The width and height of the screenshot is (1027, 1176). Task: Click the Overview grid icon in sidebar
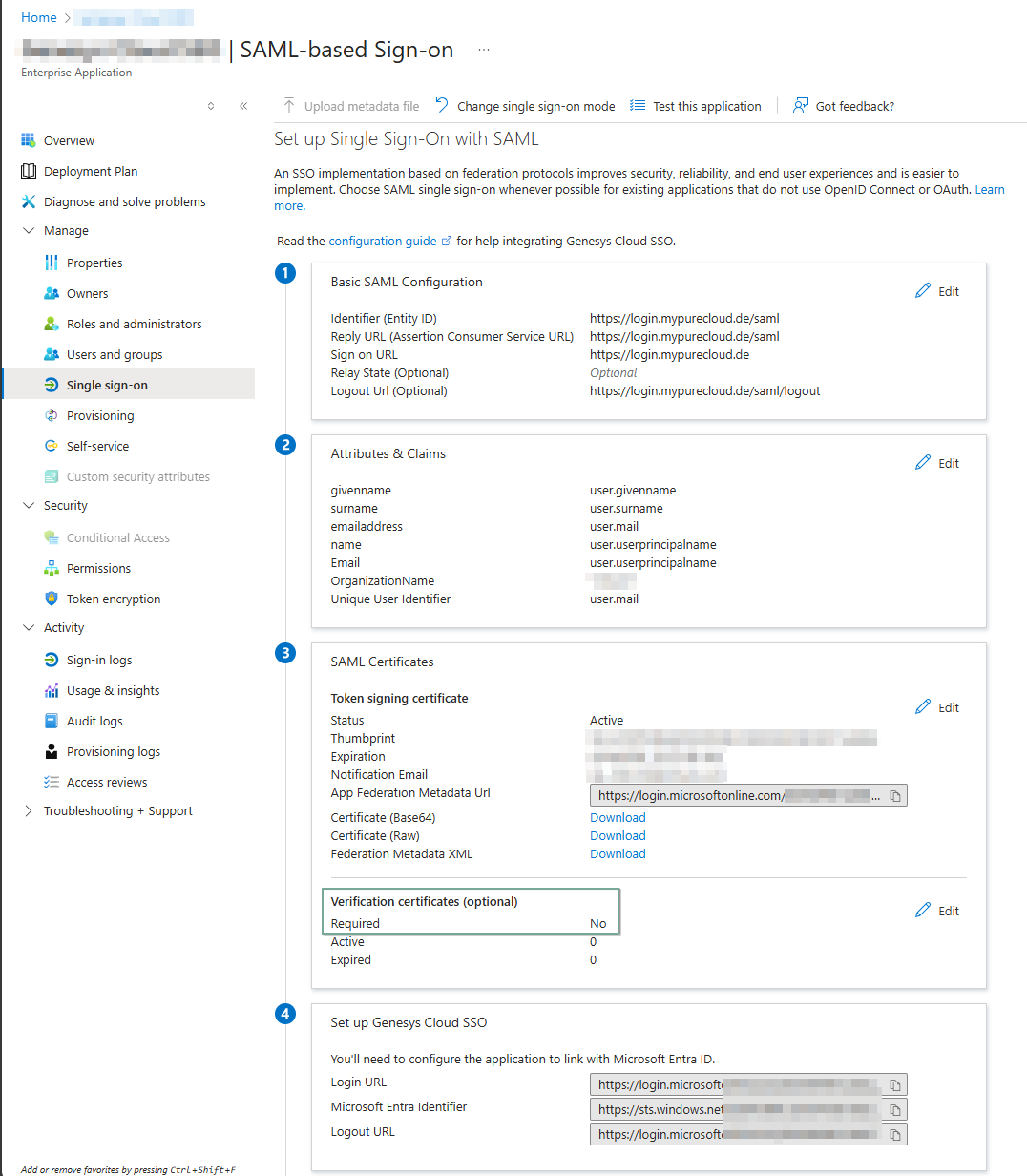click(x=29, y=140)
